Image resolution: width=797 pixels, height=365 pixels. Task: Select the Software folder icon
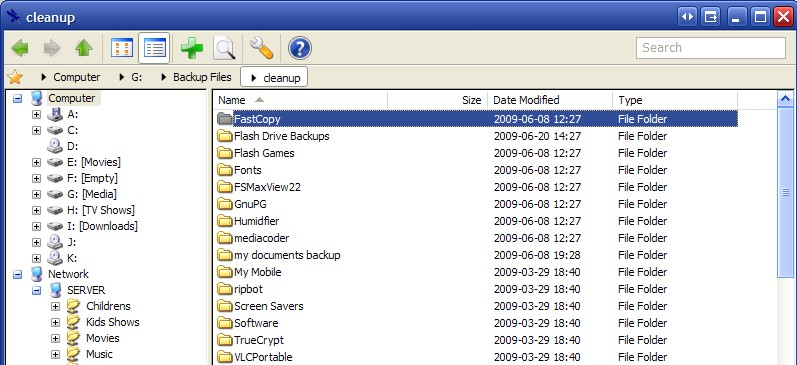225,323
